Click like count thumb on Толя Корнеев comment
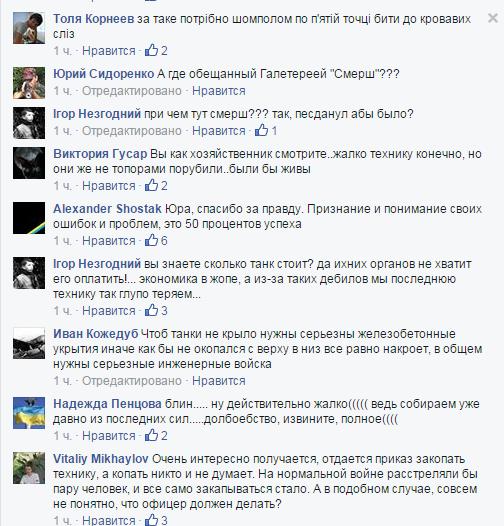The height and width of the screenshot is (526, 504). pos(151,50)
